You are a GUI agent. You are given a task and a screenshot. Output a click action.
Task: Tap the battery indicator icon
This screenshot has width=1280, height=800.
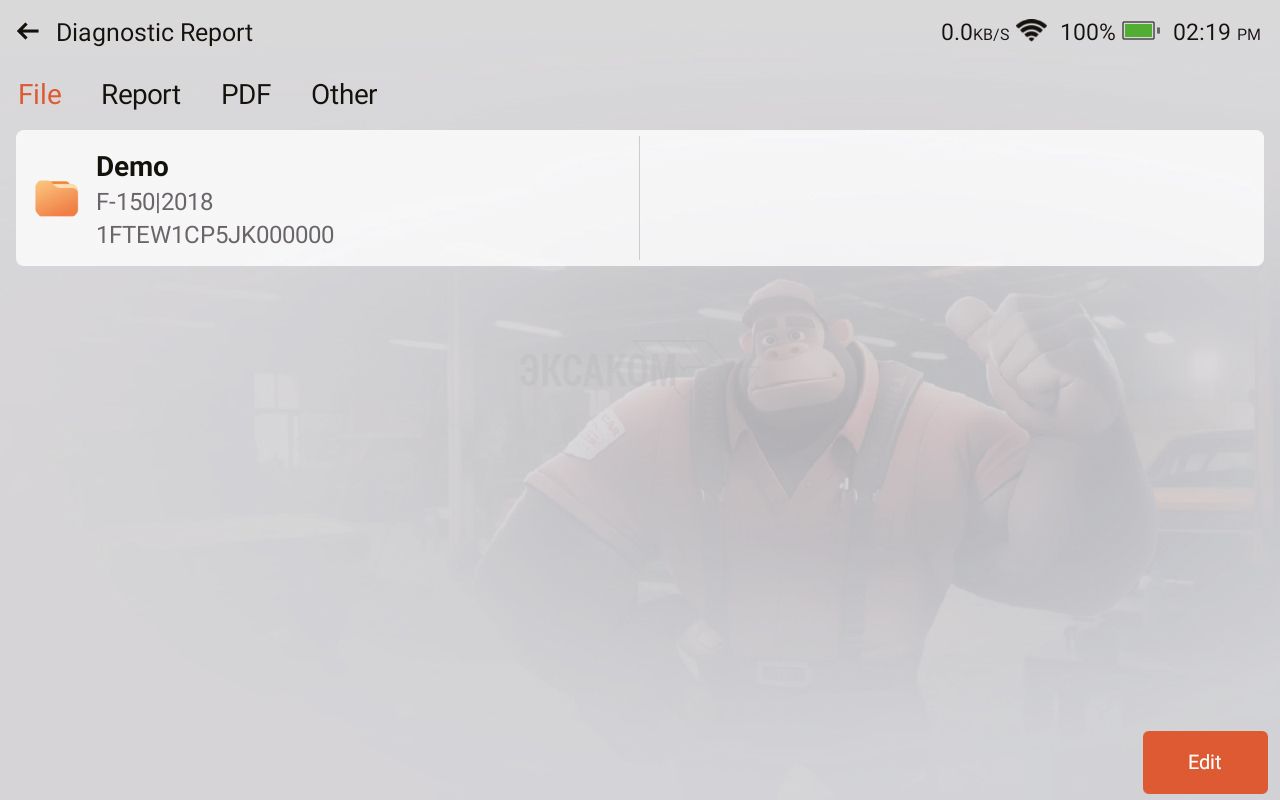pyautogui.click(x=1140, y=31)
